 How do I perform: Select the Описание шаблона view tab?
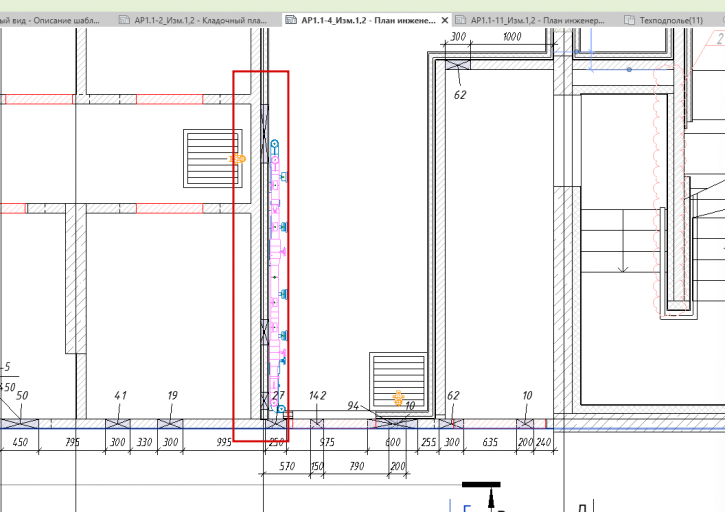pos(50,20)
